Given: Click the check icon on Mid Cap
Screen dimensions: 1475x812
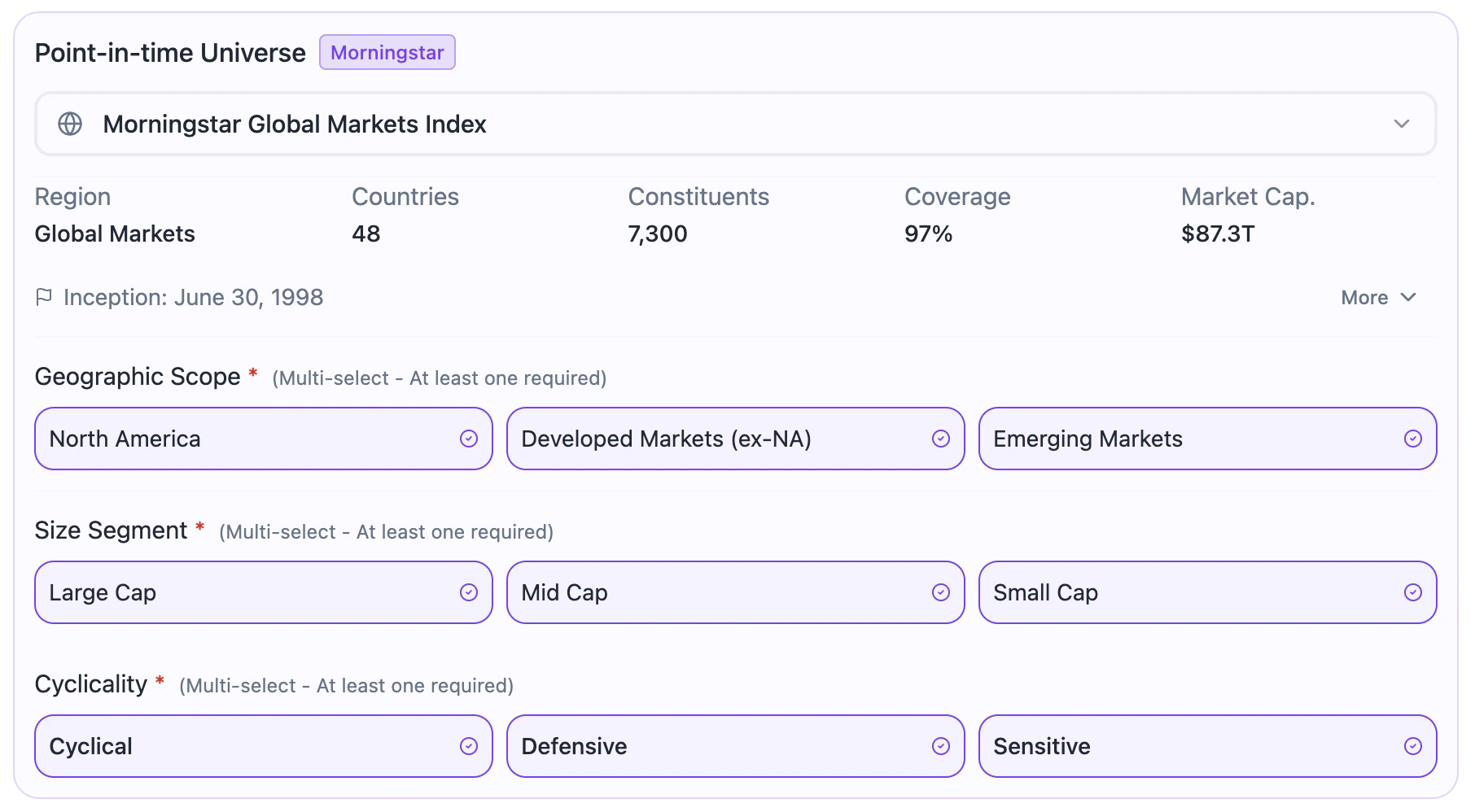Looking at the screenshot, I should tap(941, 592).
